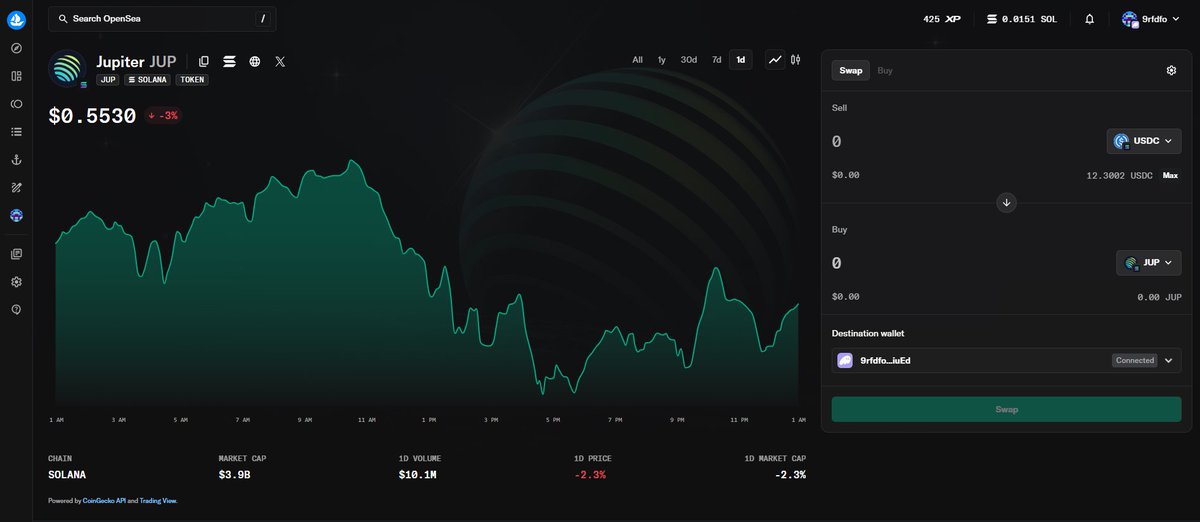Click the green Swap submit button
The height and width of the screenshot is (522, 1200).
point(1006,409)
